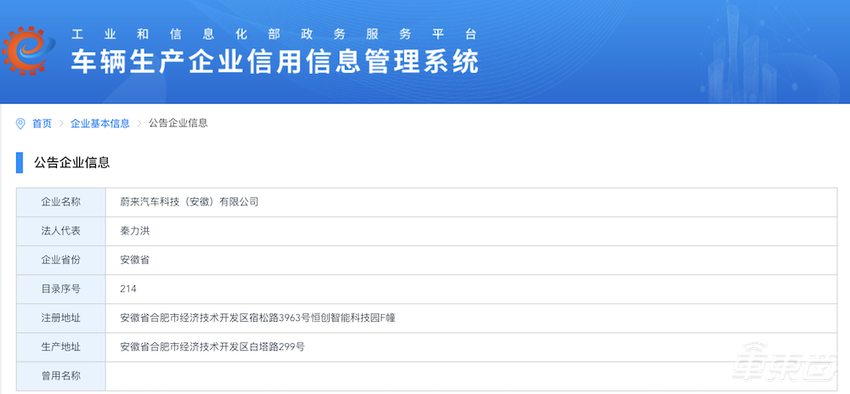Select registered address with 宿松路3963号
This screenshot has width=850, height=394.
click(x=257, y=318)
